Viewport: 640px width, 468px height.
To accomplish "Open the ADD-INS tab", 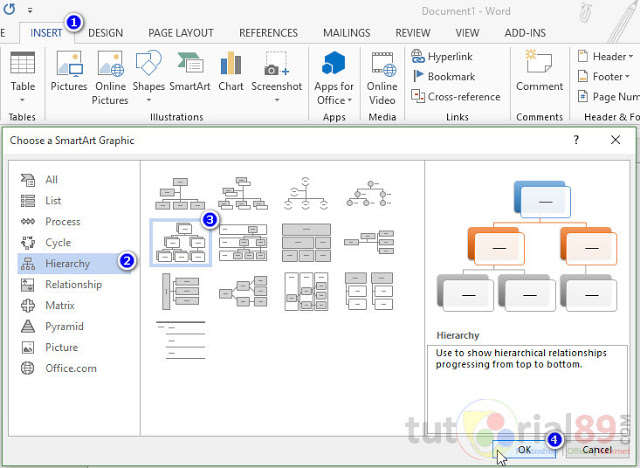I will click(x=525, y=33).
